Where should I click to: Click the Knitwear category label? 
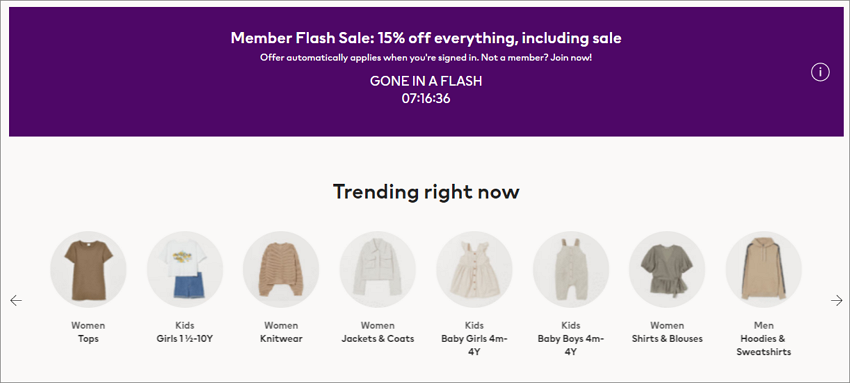[x=281, y=339]
